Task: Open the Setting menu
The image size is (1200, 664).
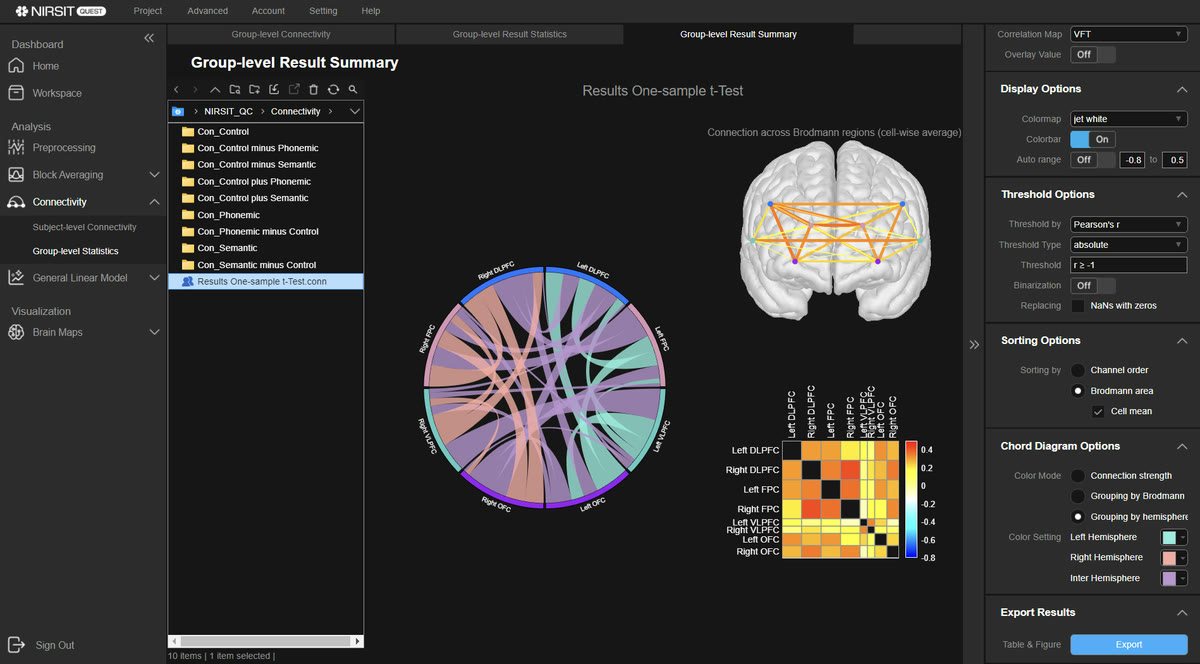Action: point(323,11)
